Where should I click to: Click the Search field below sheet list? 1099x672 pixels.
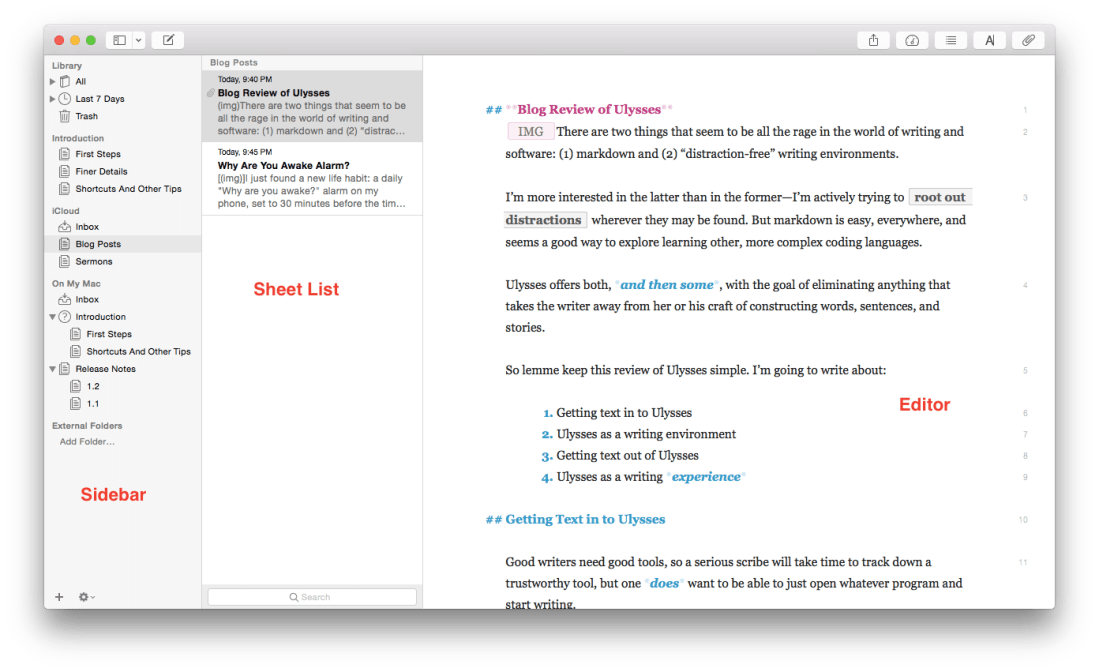pos(312,597)
